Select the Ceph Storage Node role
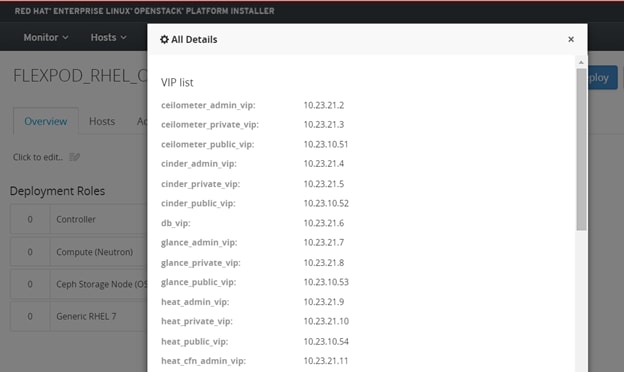624x372 pixels. 79,284
